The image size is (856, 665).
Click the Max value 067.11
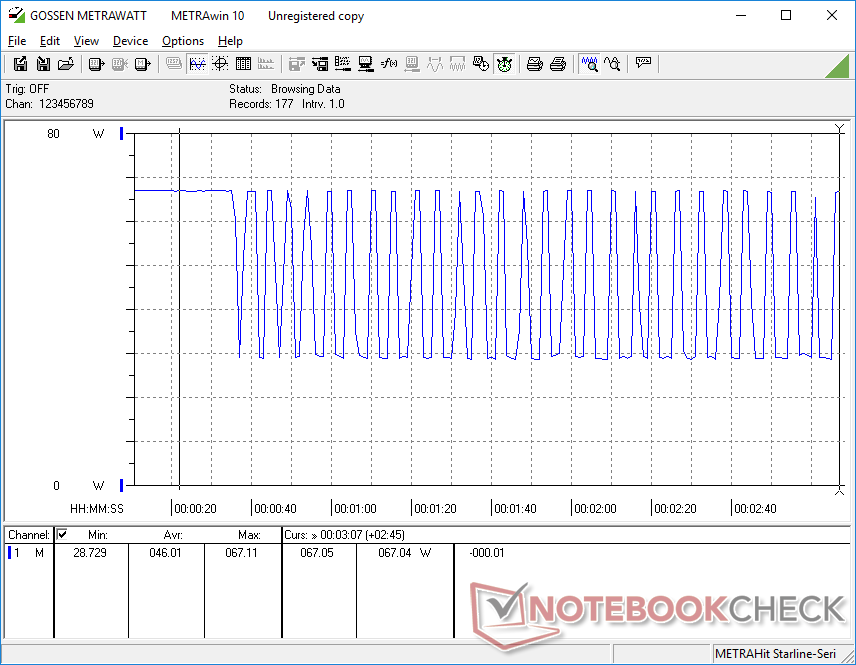coord(241,553)
